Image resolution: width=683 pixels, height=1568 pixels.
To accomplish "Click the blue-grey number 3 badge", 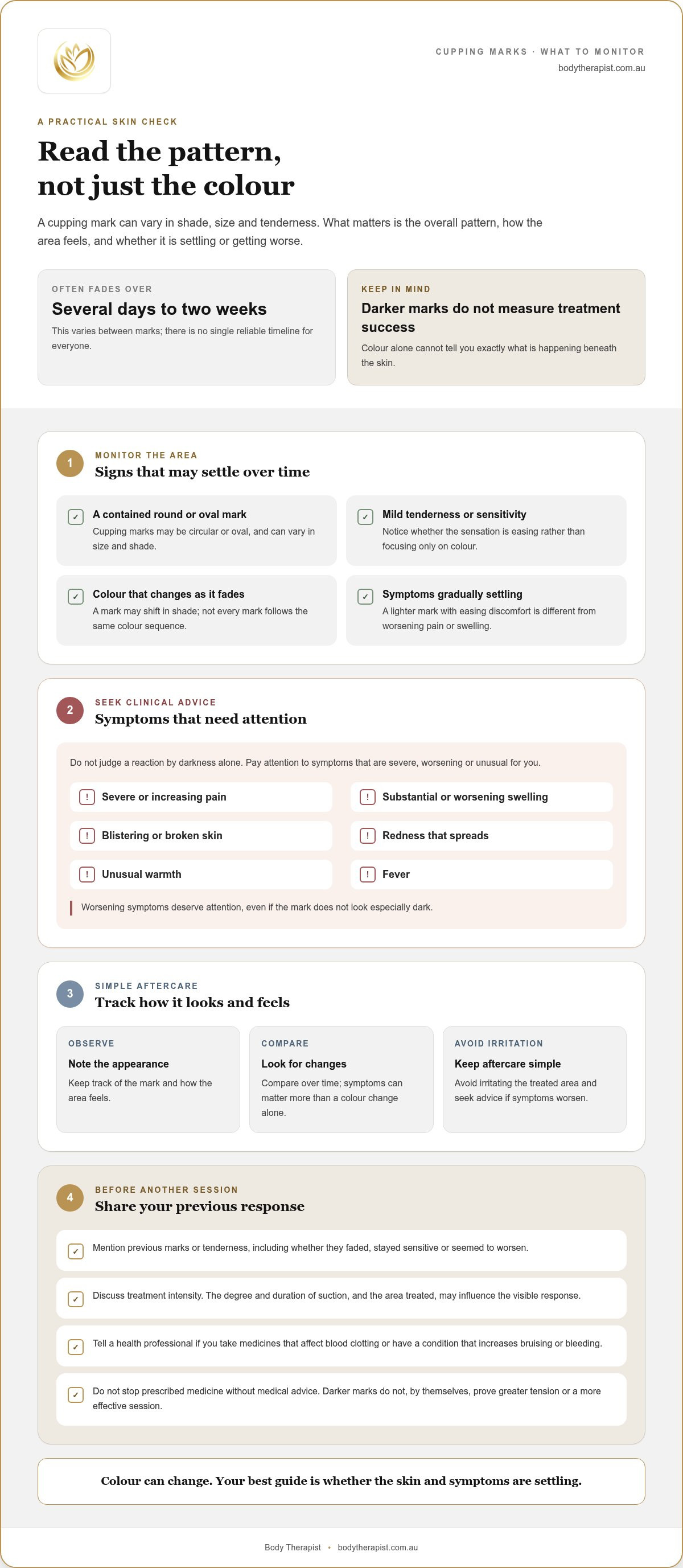I will tap(70, 994).
